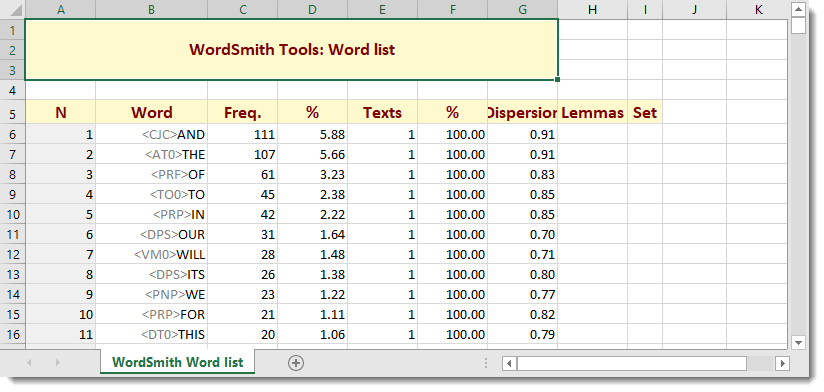Select dispersion cell with value 0.83
This screenshot has width=824, height=392.
pyautogui.click(x=522, y=174)
